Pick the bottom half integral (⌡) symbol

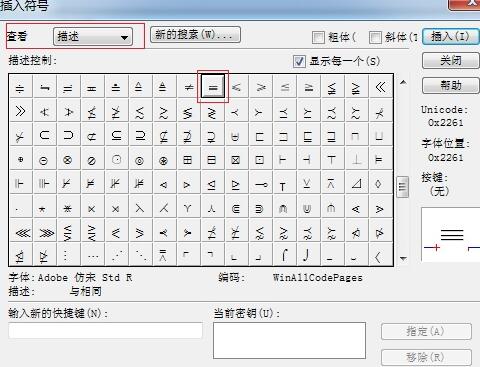click(309, 255)
